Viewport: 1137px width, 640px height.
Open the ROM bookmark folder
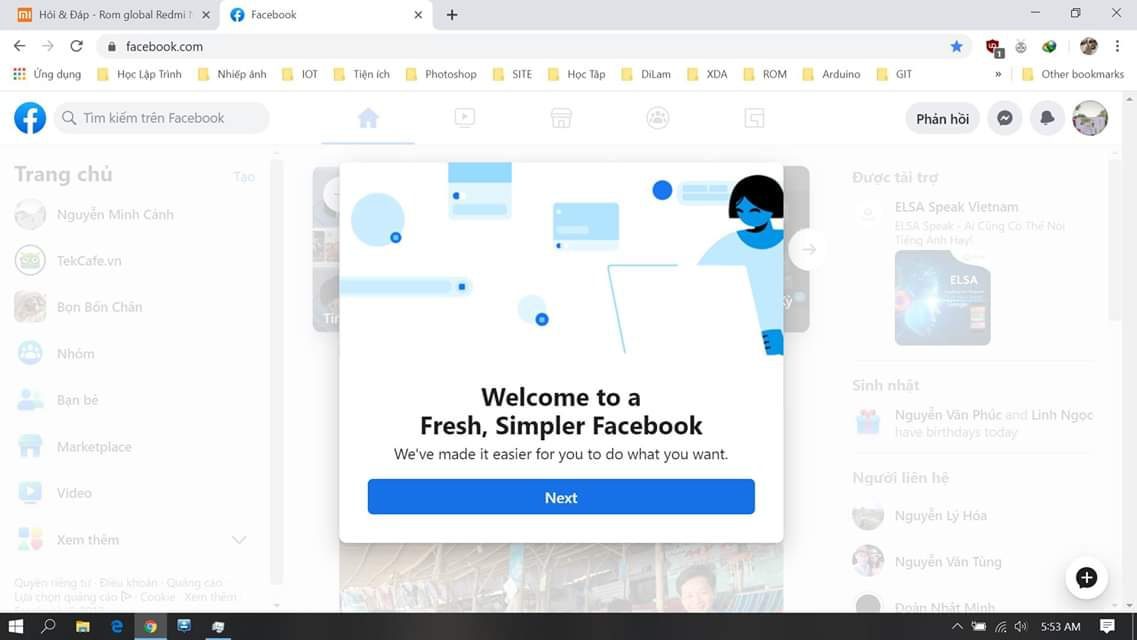(x=765, y=74)
